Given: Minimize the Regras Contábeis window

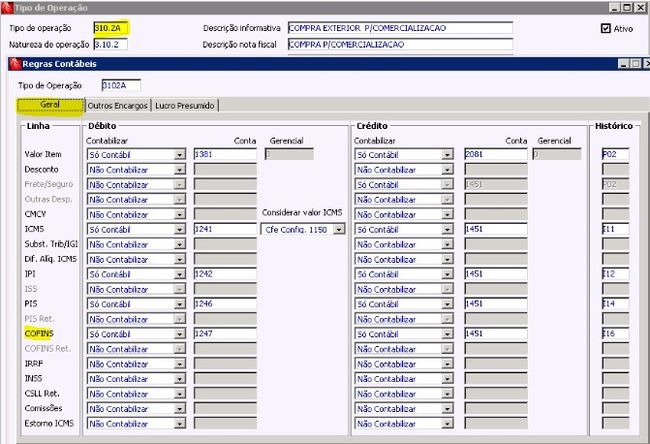Looking at the screenshot, I should click(624, 64).
